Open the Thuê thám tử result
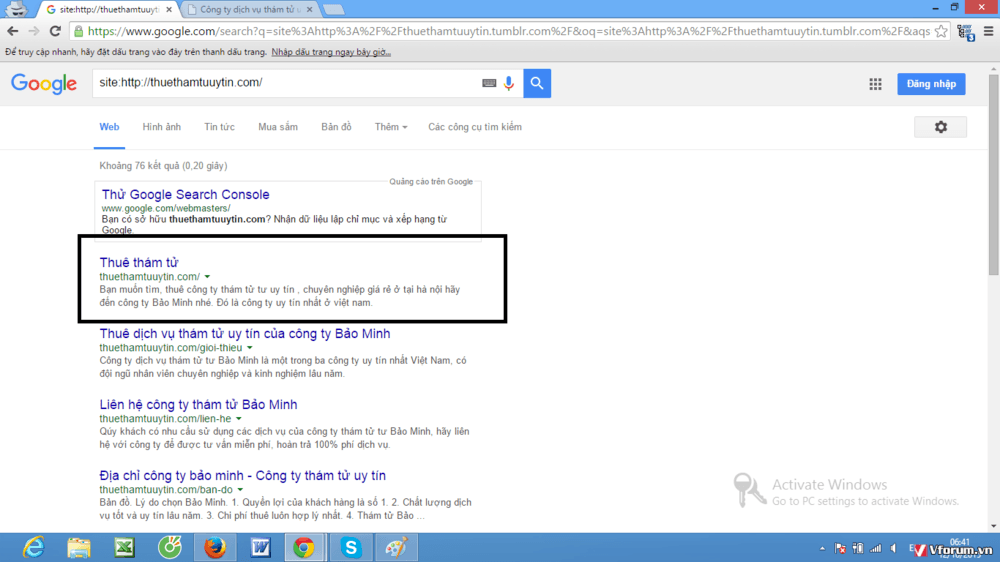The image size is (1000, 562). tap(139, 262)
